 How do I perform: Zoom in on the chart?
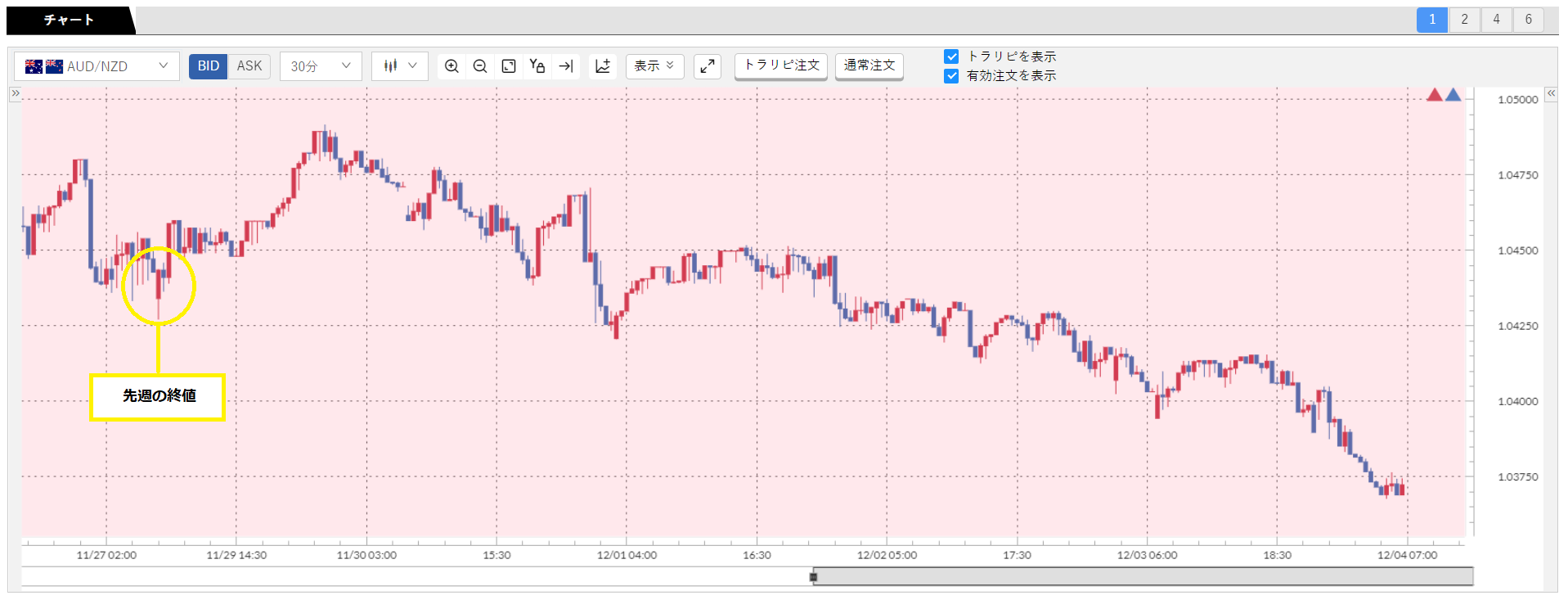click(452, 66)
